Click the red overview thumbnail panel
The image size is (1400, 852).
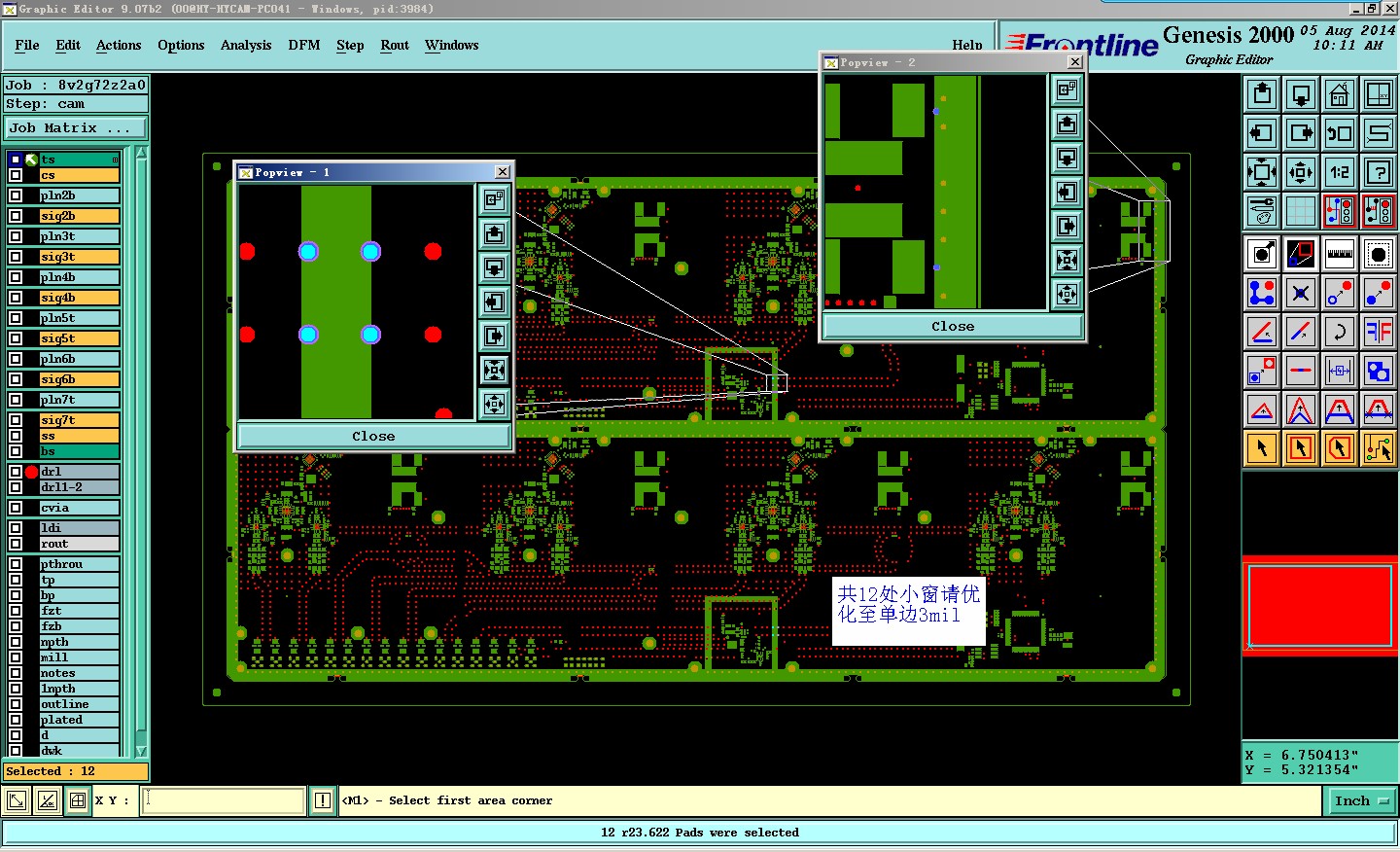coord(1320,606)
